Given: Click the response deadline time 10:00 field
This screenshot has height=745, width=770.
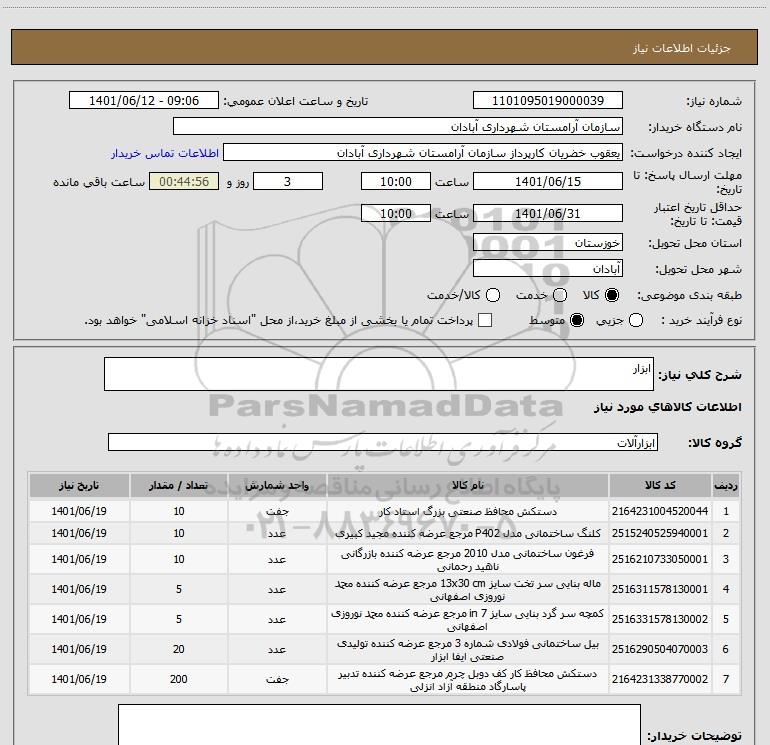Looking at the screenshot, I should [396, 182].
